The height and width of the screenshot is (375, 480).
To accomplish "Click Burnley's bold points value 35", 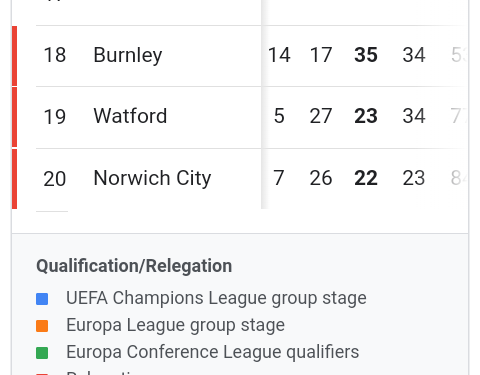I will pyautogui.click(x=366, y=55).
